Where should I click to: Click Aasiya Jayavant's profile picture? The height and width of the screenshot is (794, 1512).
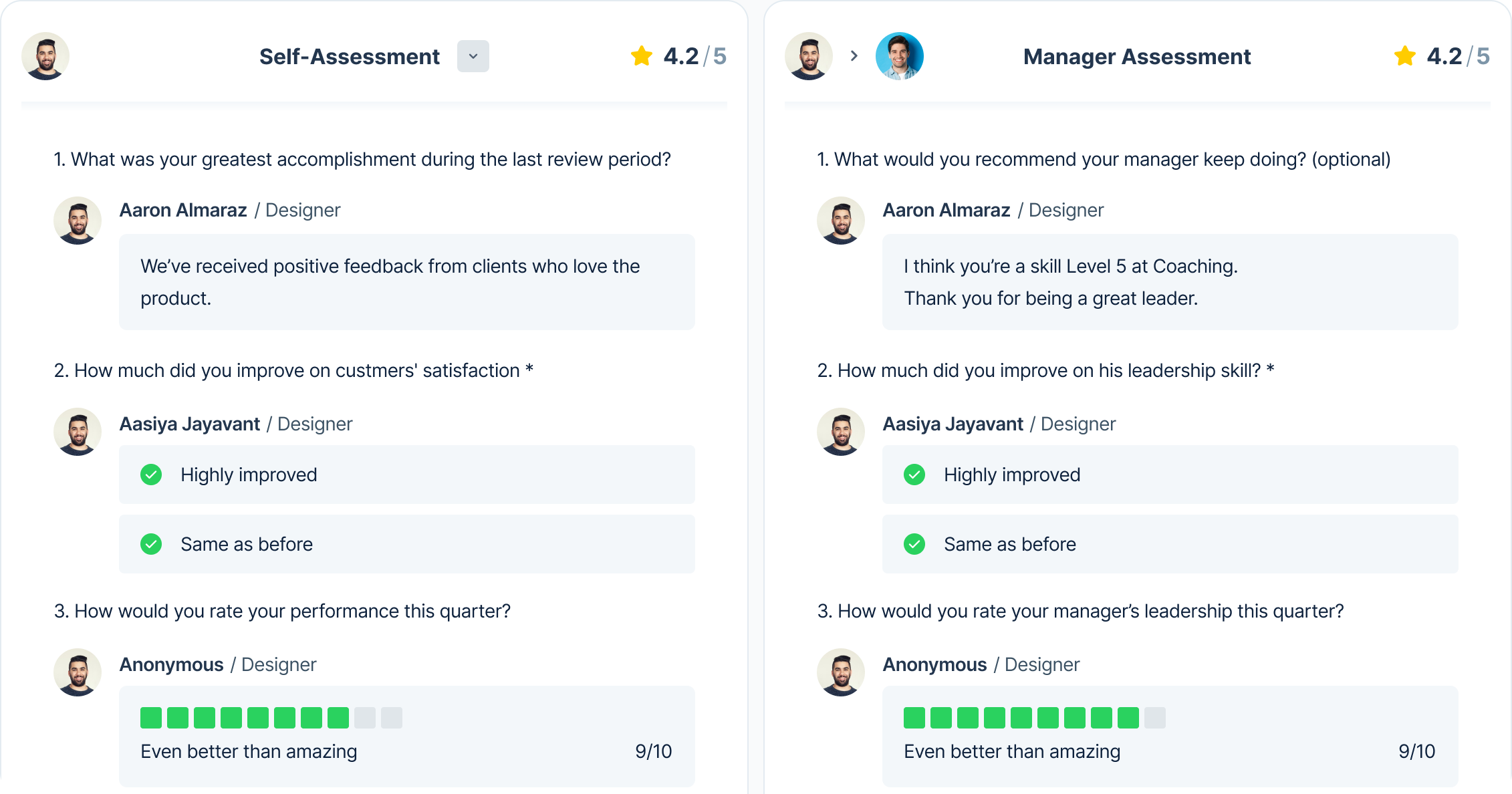coord(78,432)
